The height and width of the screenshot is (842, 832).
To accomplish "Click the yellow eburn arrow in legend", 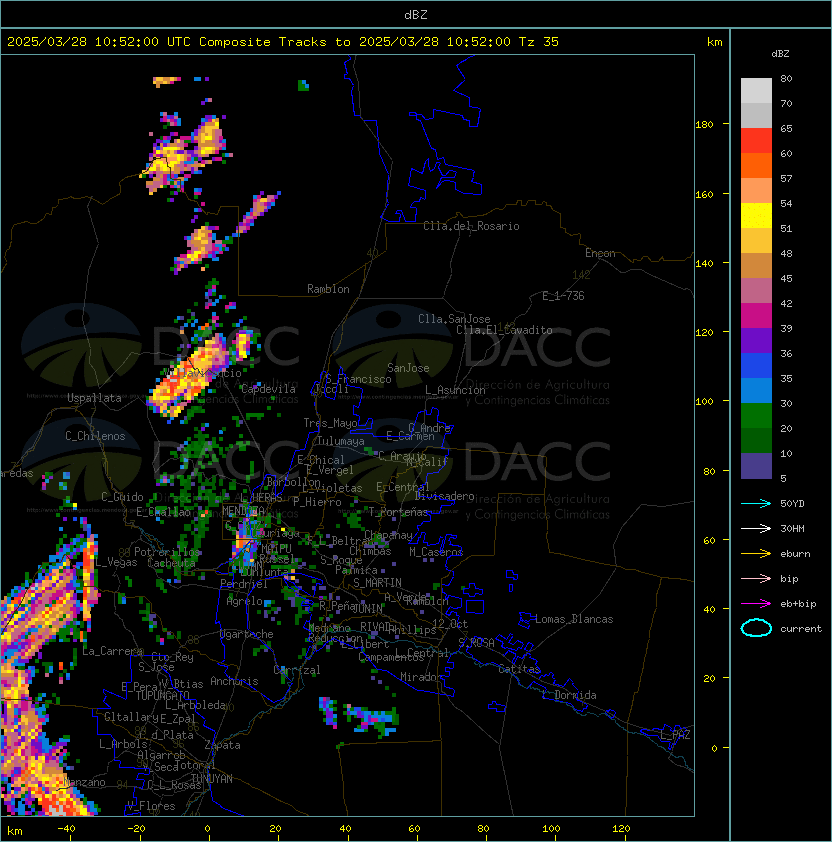I will [756, 554].
